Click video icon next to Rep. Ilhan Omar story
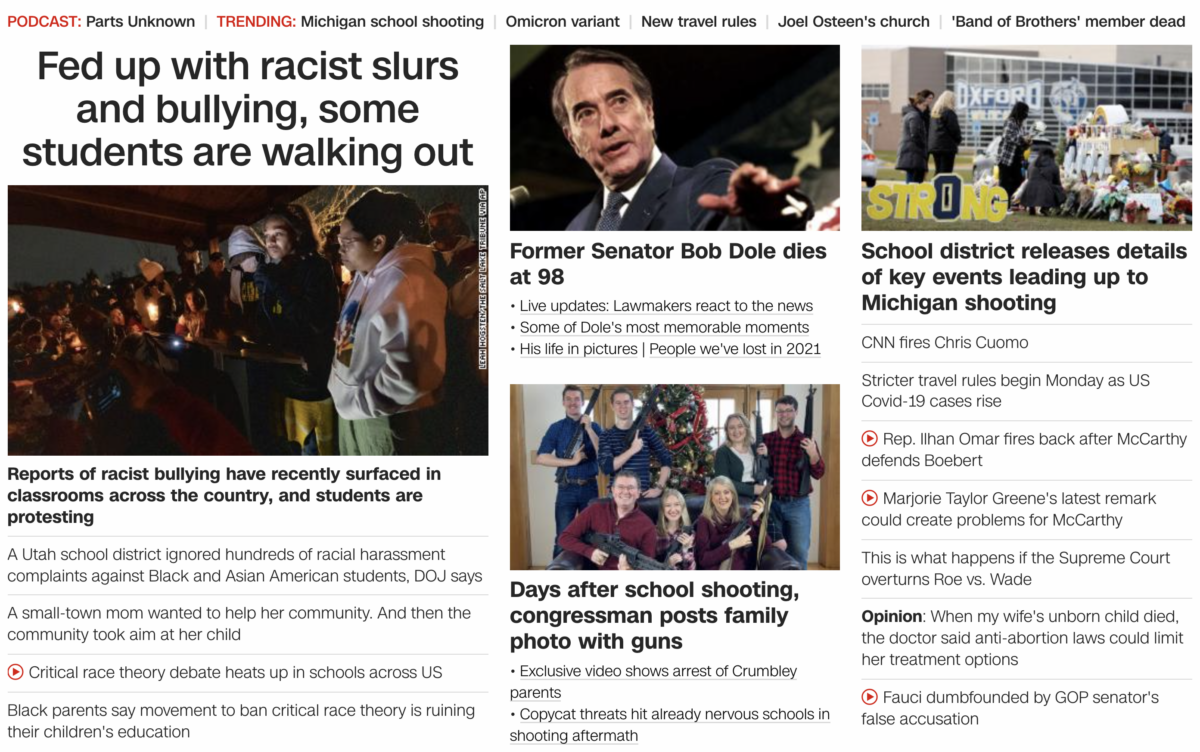 tap(869, 439)
